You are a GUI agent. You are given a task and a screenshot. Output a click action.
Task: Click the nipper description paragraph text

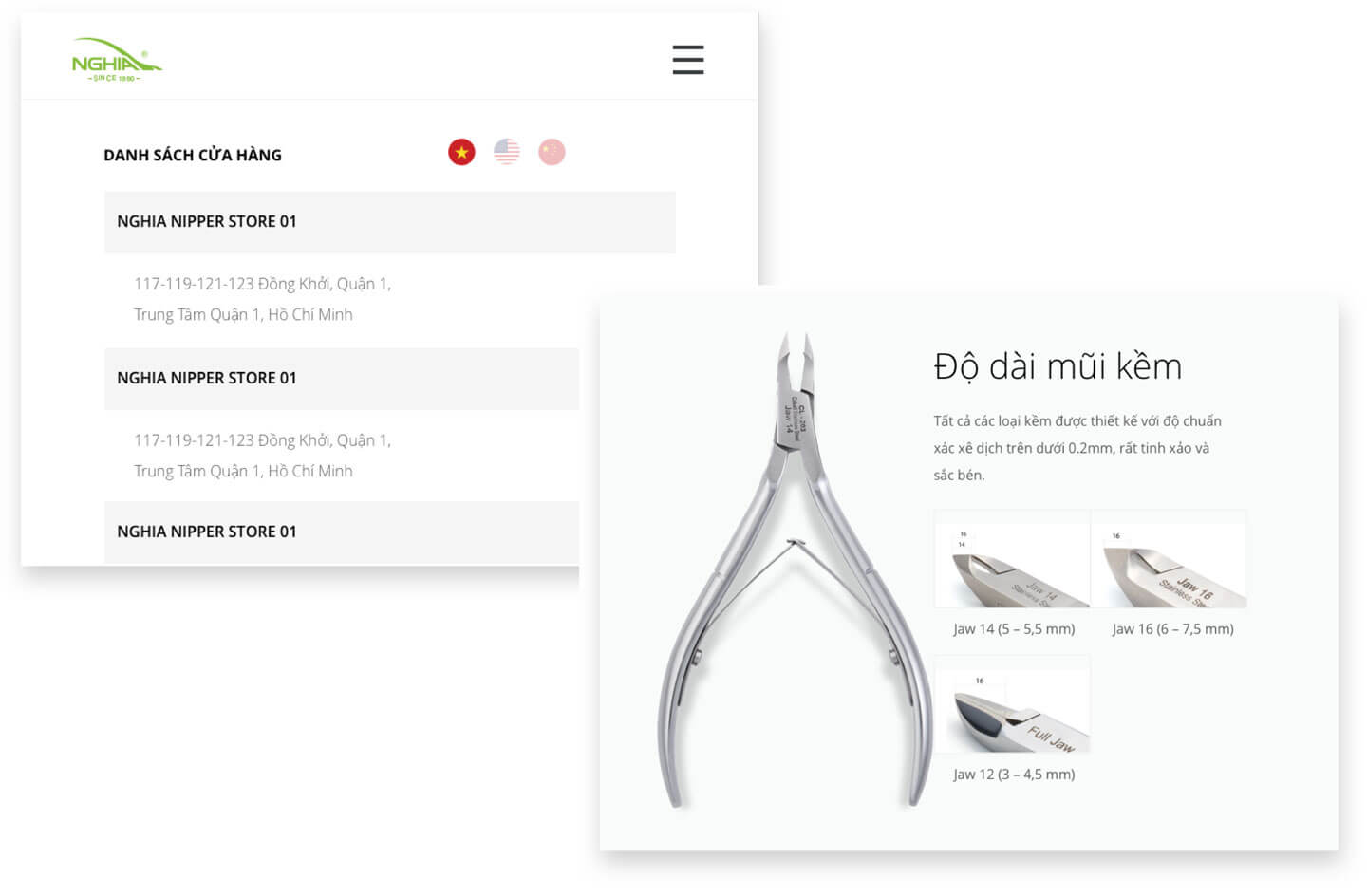pos(1077,448)
